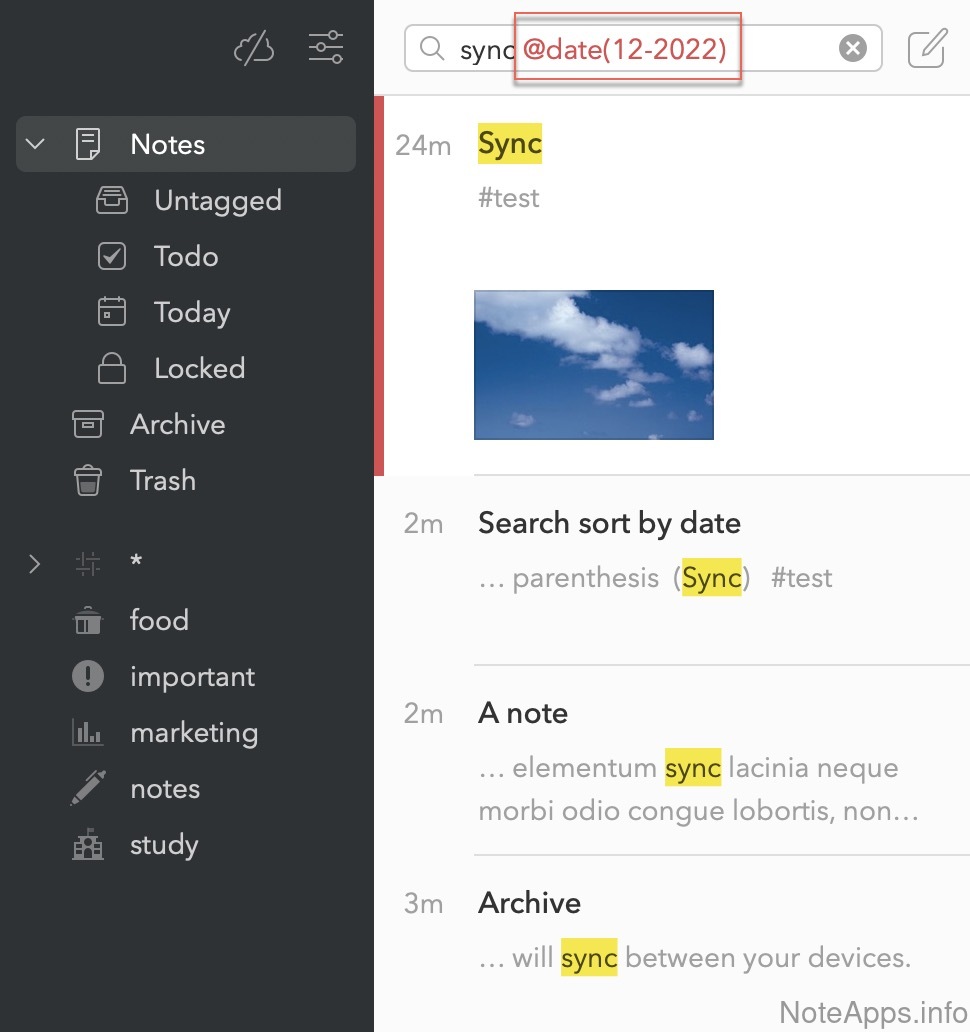
Task: Select the Todo checkbox list
Action: click(x=186, y=257)
